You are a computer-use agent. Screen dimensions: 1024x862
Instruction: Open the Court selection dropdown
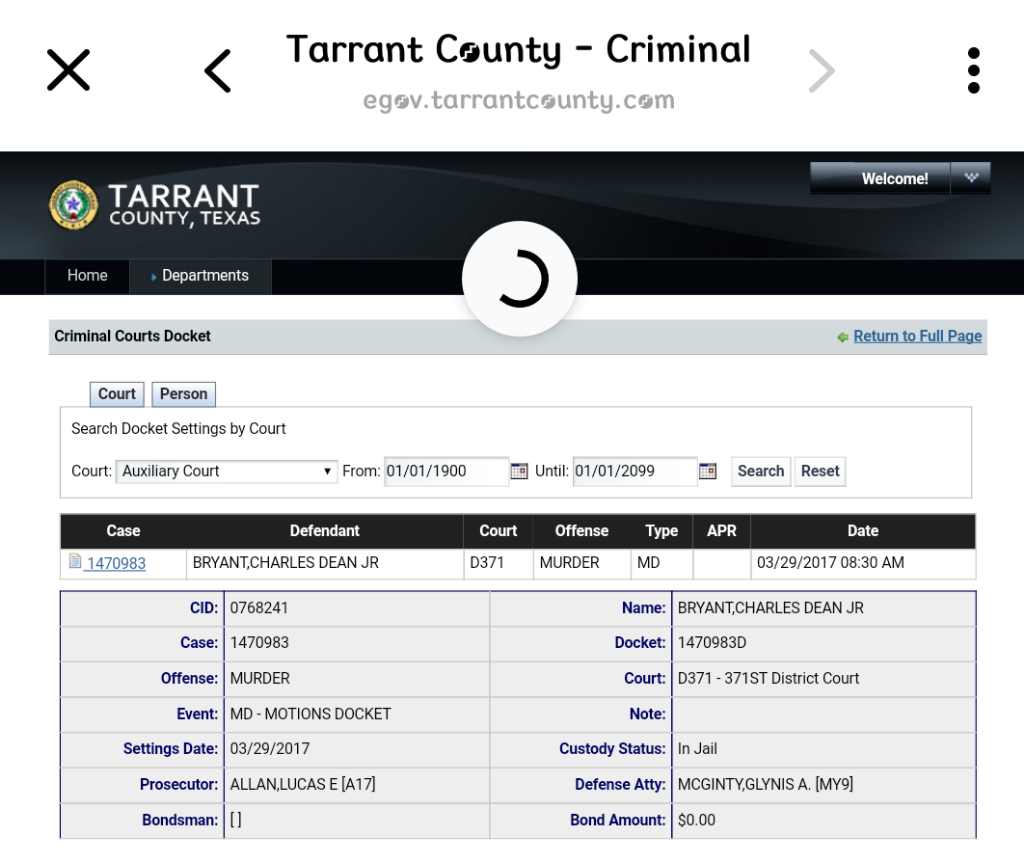tap(227, 471)
